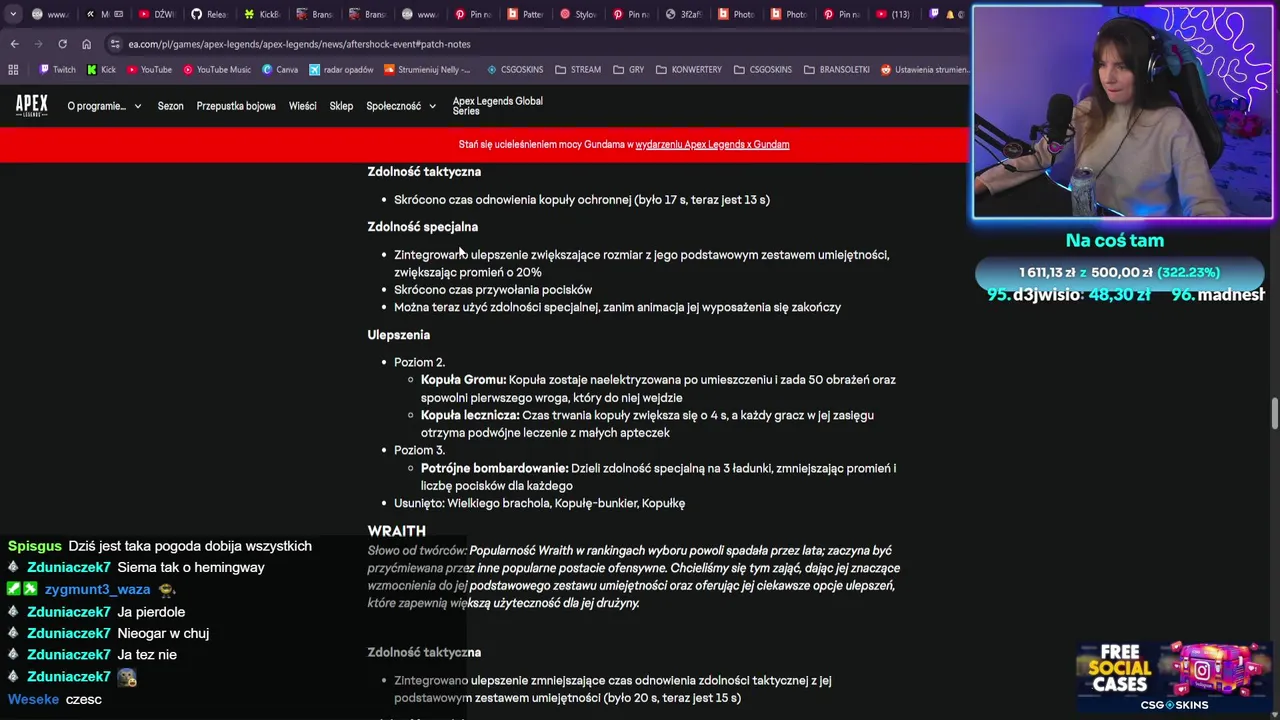Reload the current page
The height and width of the screenshot is (720, 1280).
coord(62,44)
